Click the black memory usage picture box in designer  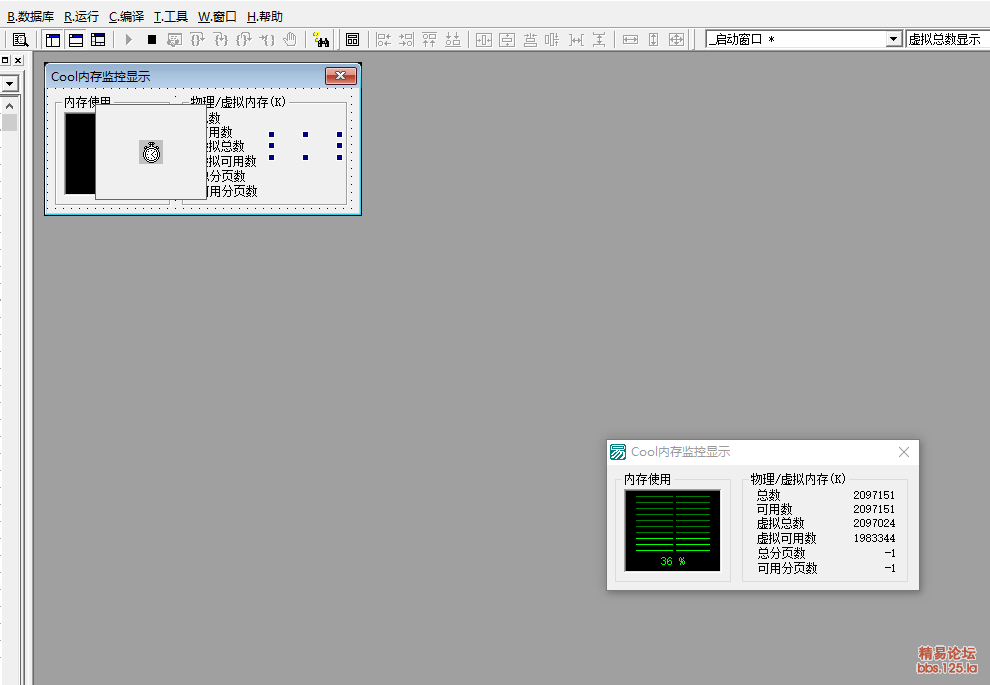pyautogui.click(x=79, y=153)
